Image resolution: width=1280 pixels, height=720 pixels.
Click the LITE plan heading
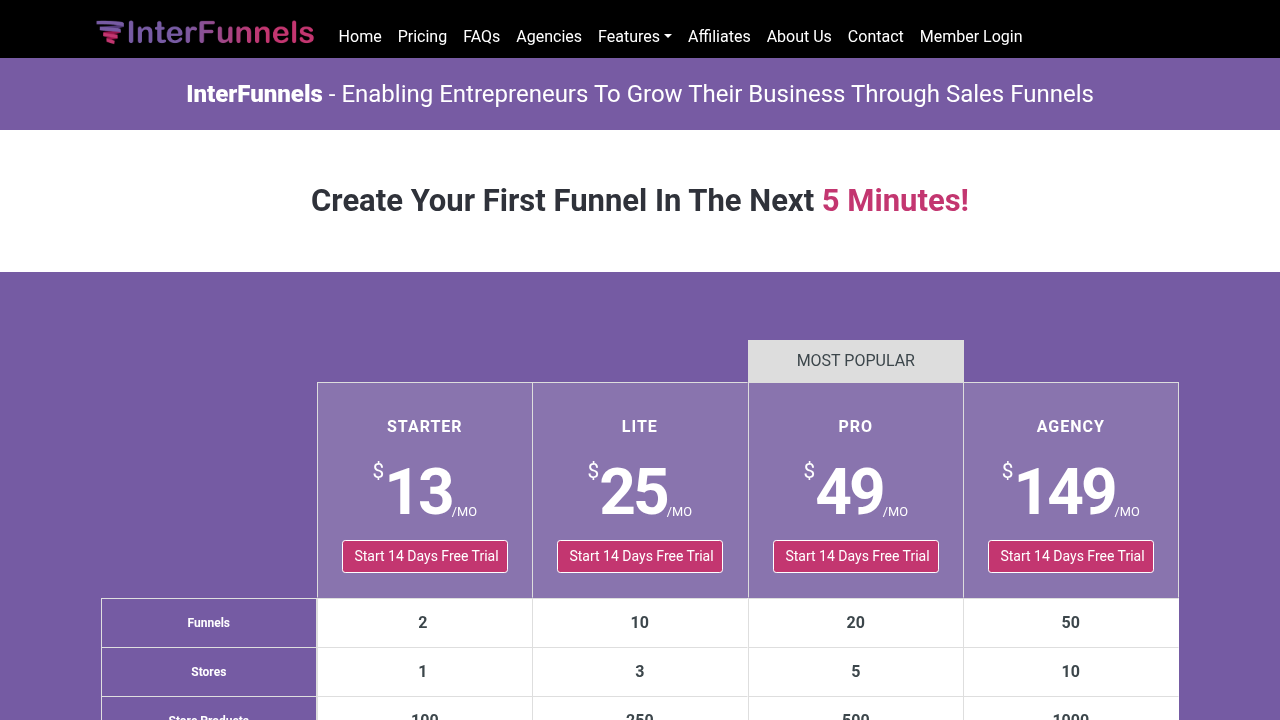coord(640,426)
